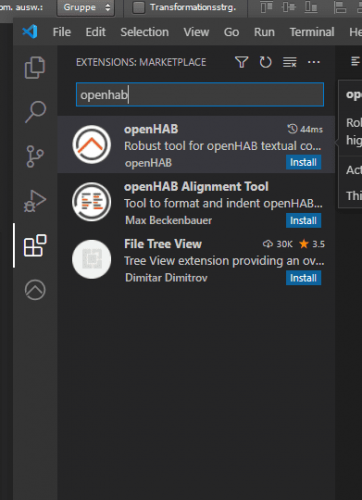Click the openHAB Alignment Tool logo
The height and width of the screenshot is (500, 362).
(92, 202)
